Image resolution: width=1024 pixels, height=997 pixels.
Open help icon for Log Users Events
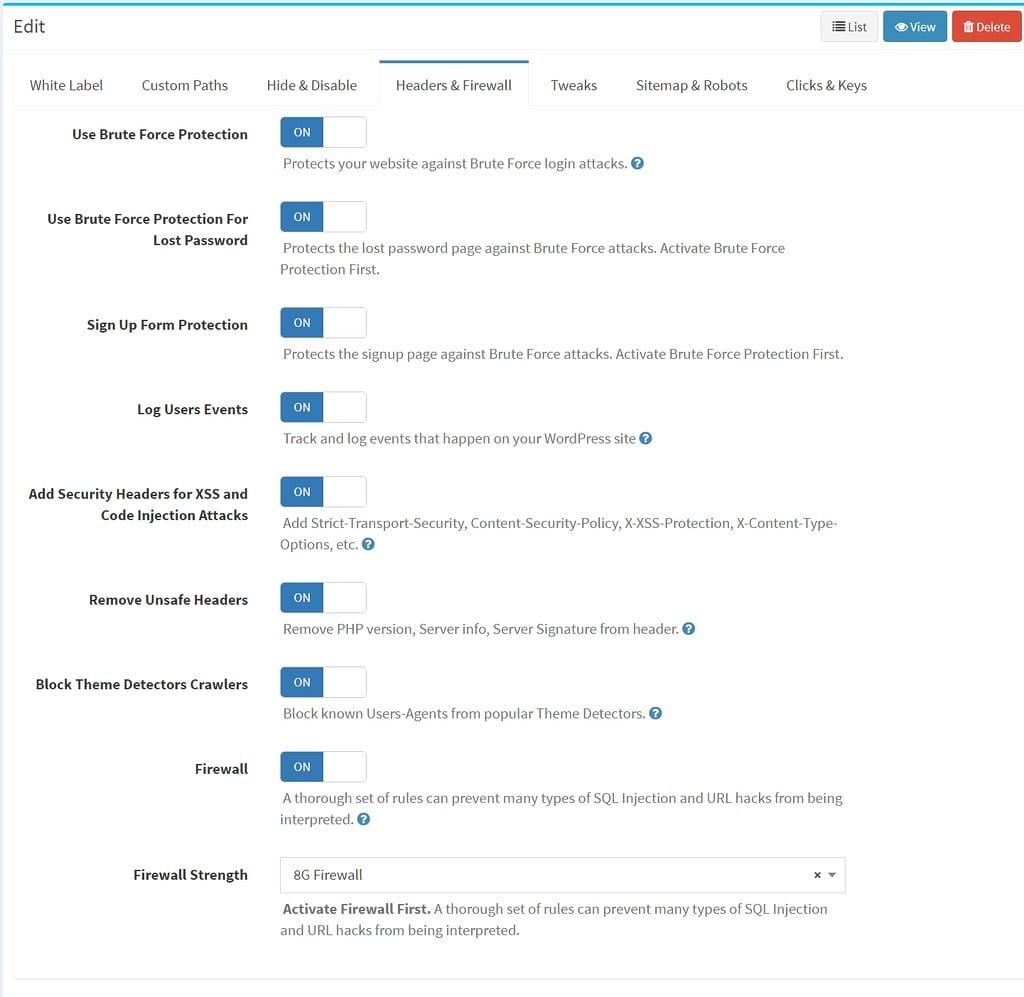(x=645, y=438)
